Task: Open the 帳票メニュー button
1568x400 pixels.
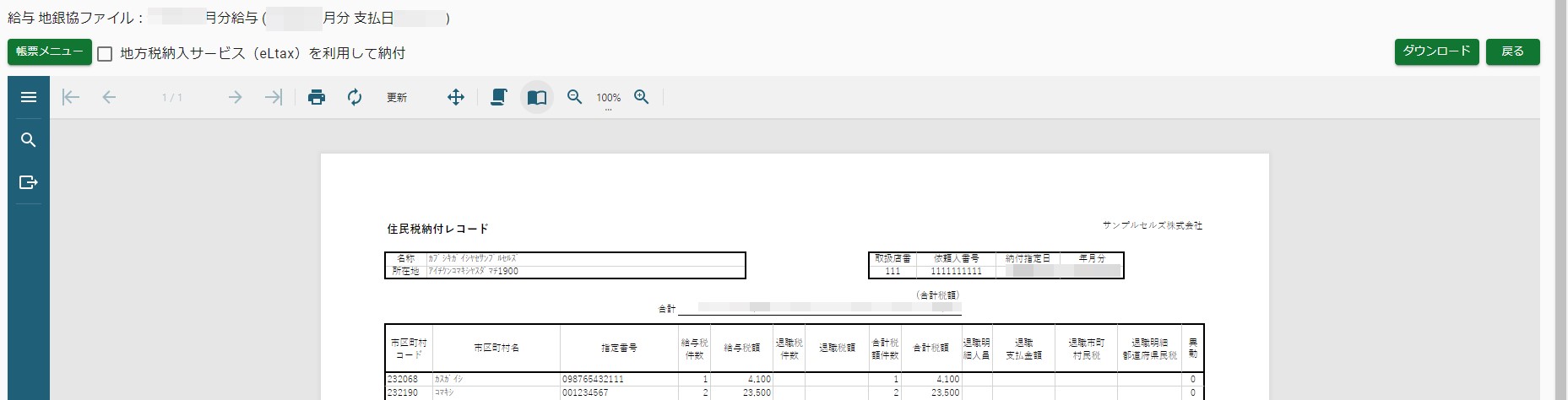Action: click(x=50, y=51)
